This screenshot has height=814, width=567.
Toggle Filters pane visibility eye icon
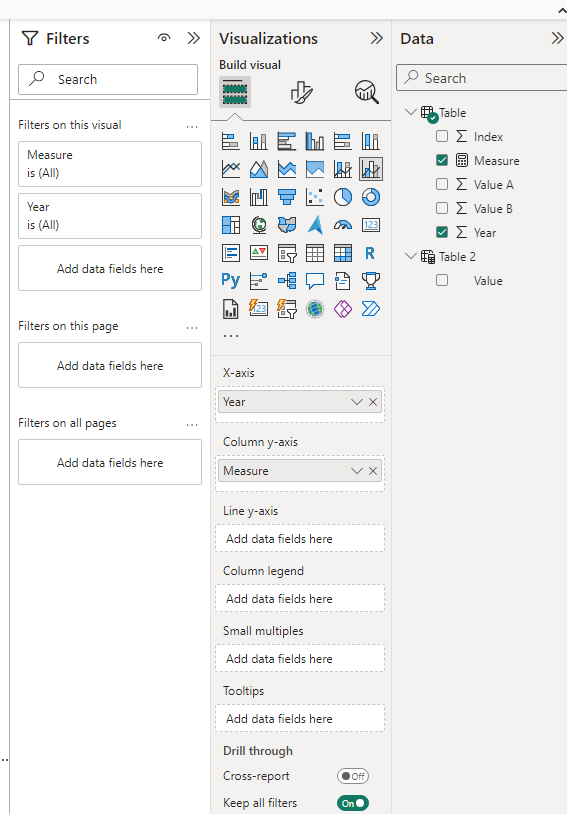pyautogui.click(x=164, y=38)
